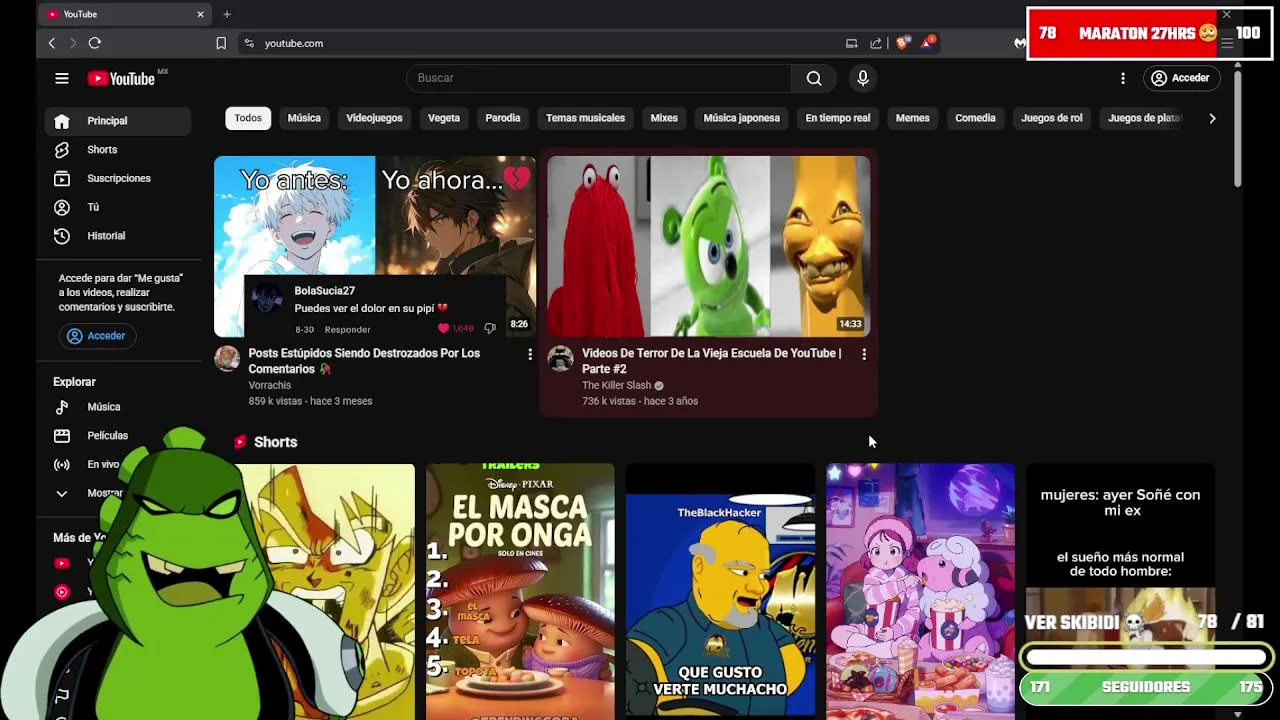Open the Vorrachis channel avatar

(x=227, y=358)
